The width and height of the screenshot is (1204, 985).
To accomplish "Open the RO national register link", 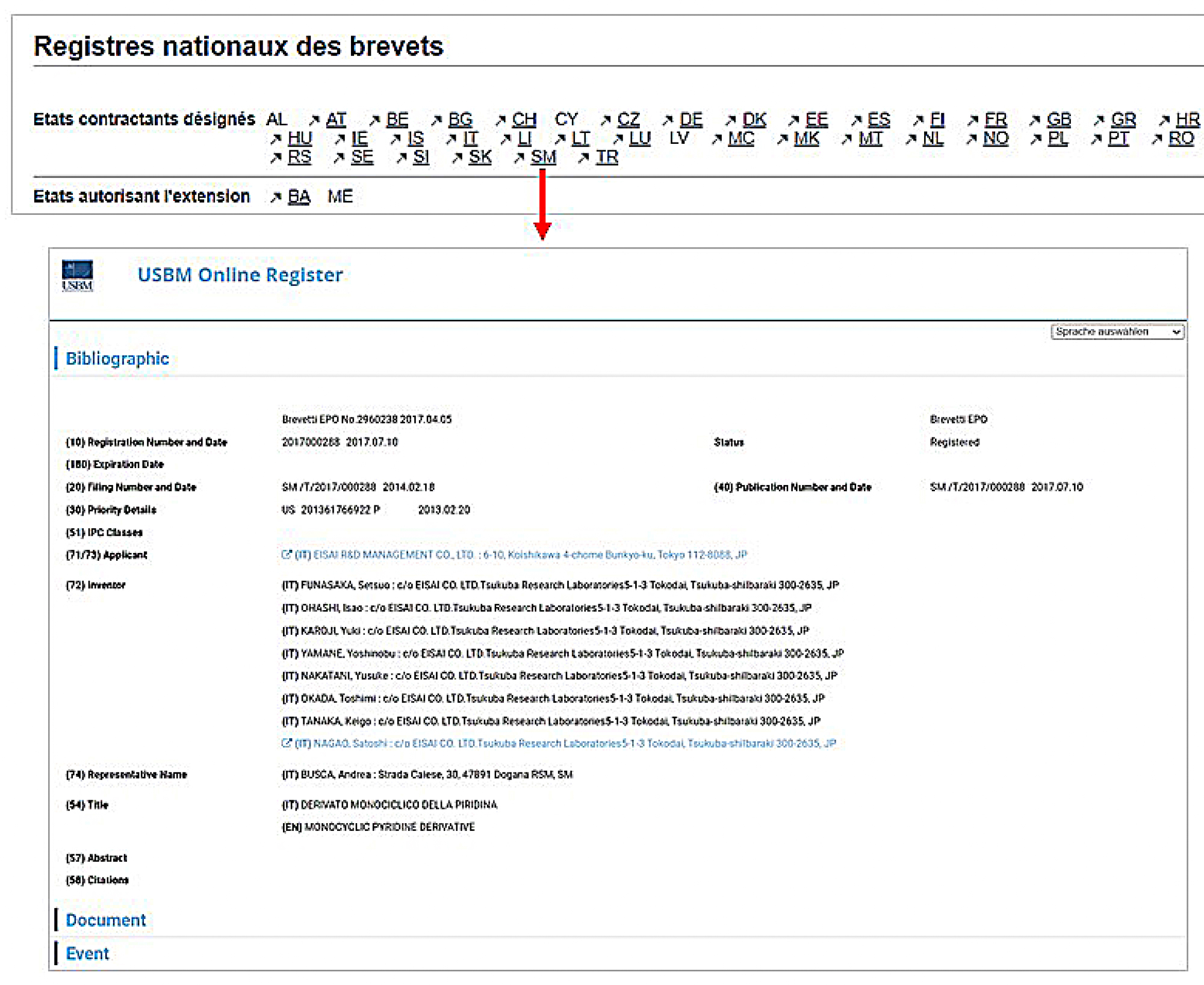I will (1181, 138).
